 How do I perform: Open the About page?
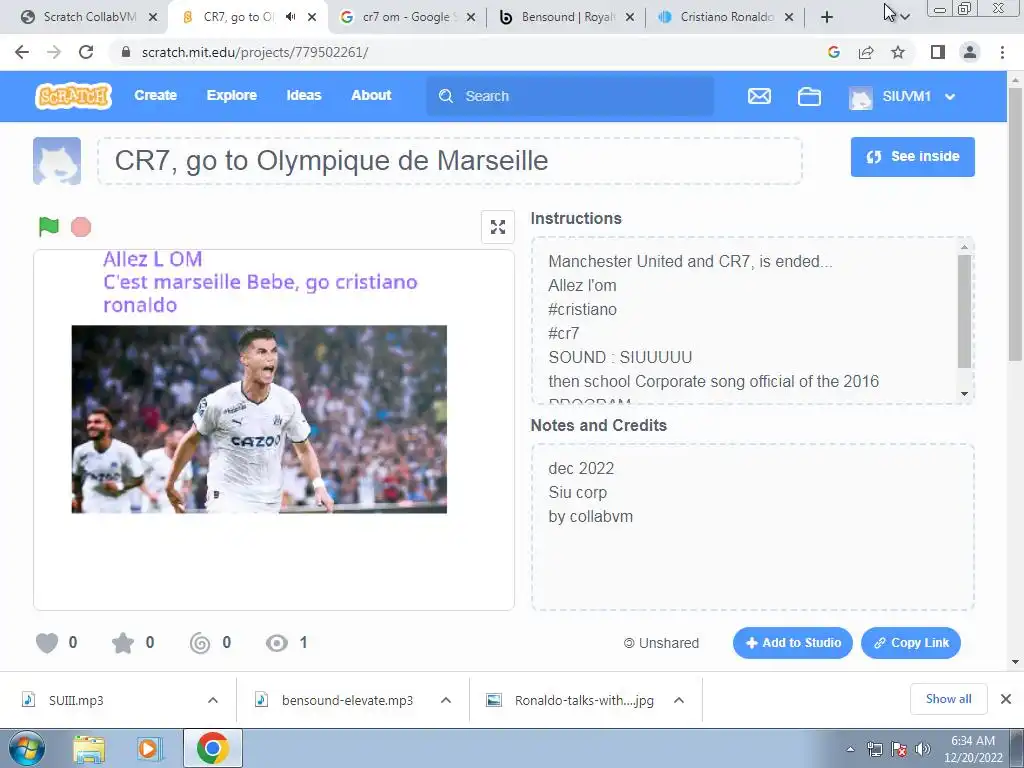pyautogui.click(x=371, y=95)
